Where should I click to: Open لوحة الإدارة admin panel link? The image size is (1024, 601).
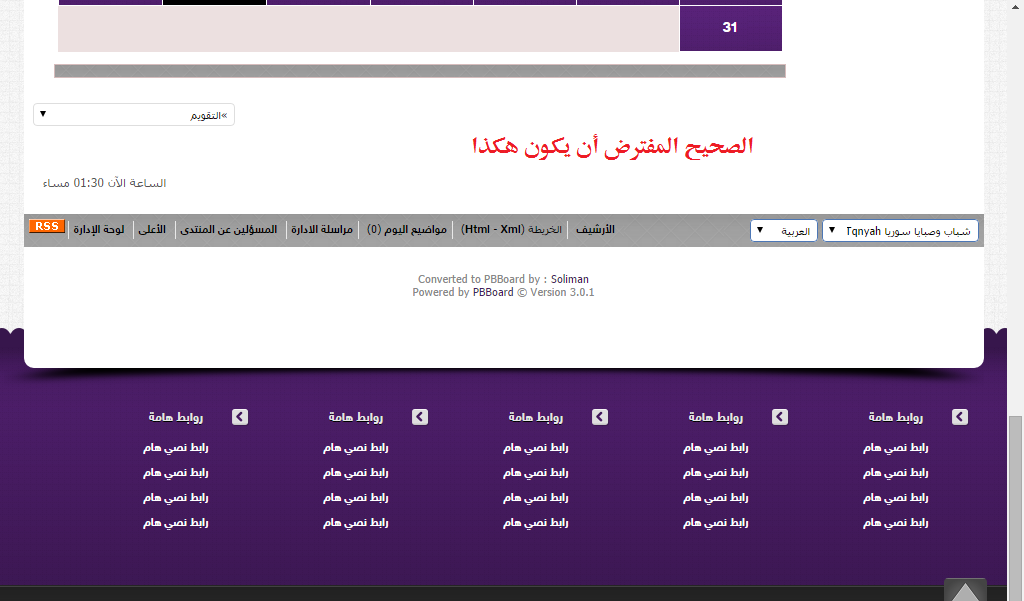[x=99, y=229]
